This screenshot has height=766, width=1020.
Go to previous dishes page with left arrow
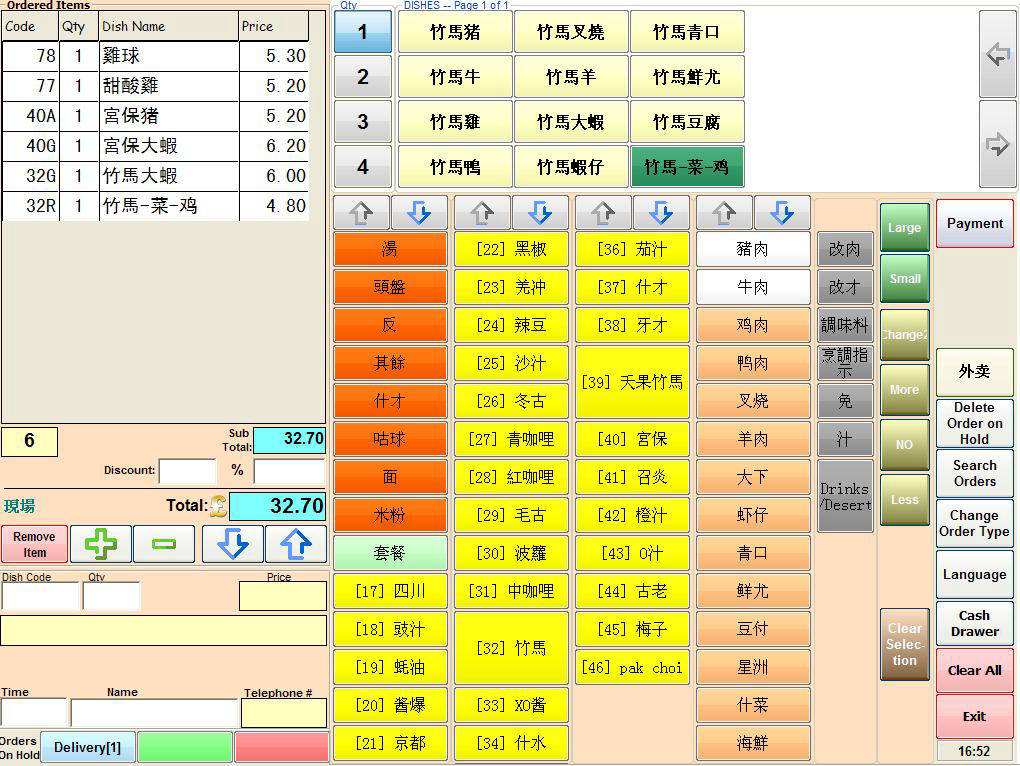[997, 54]
